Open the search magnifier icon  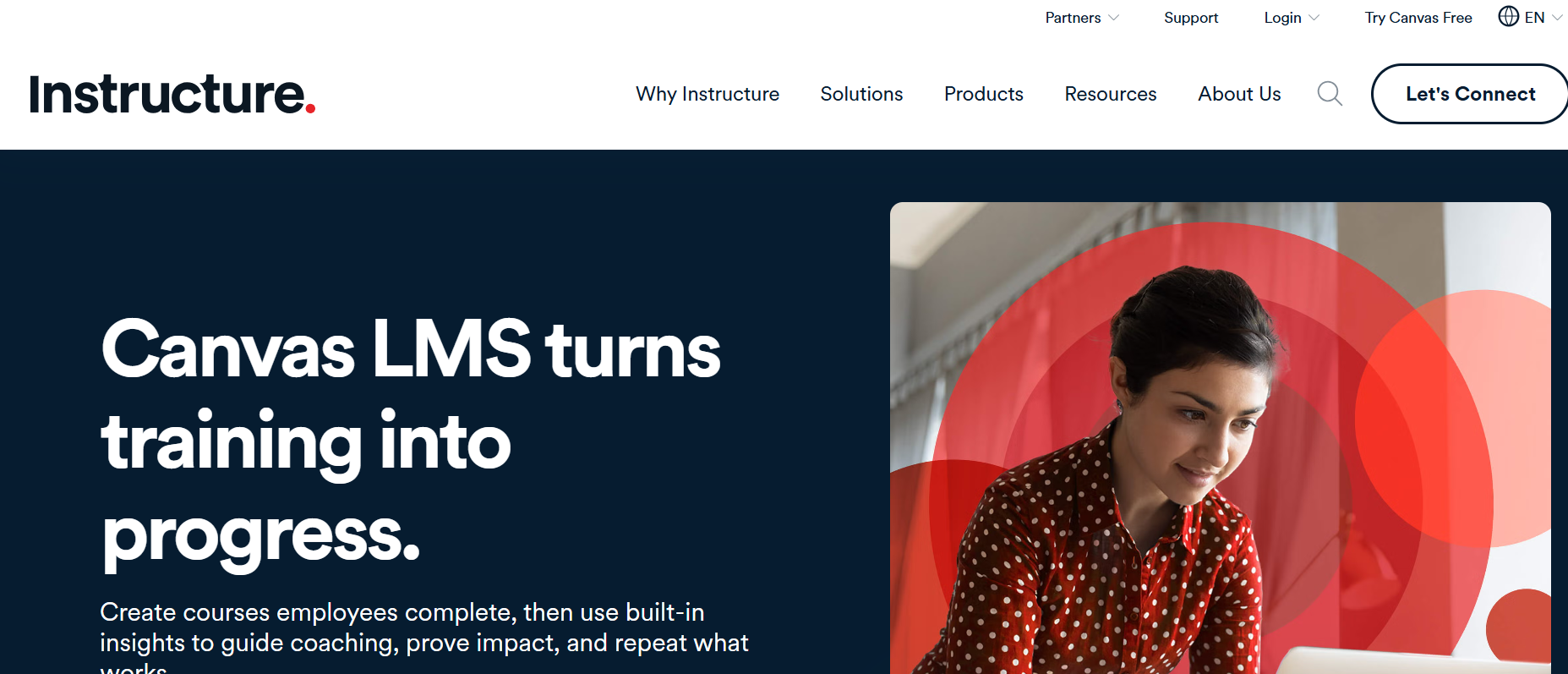(x=1330, y=94)
